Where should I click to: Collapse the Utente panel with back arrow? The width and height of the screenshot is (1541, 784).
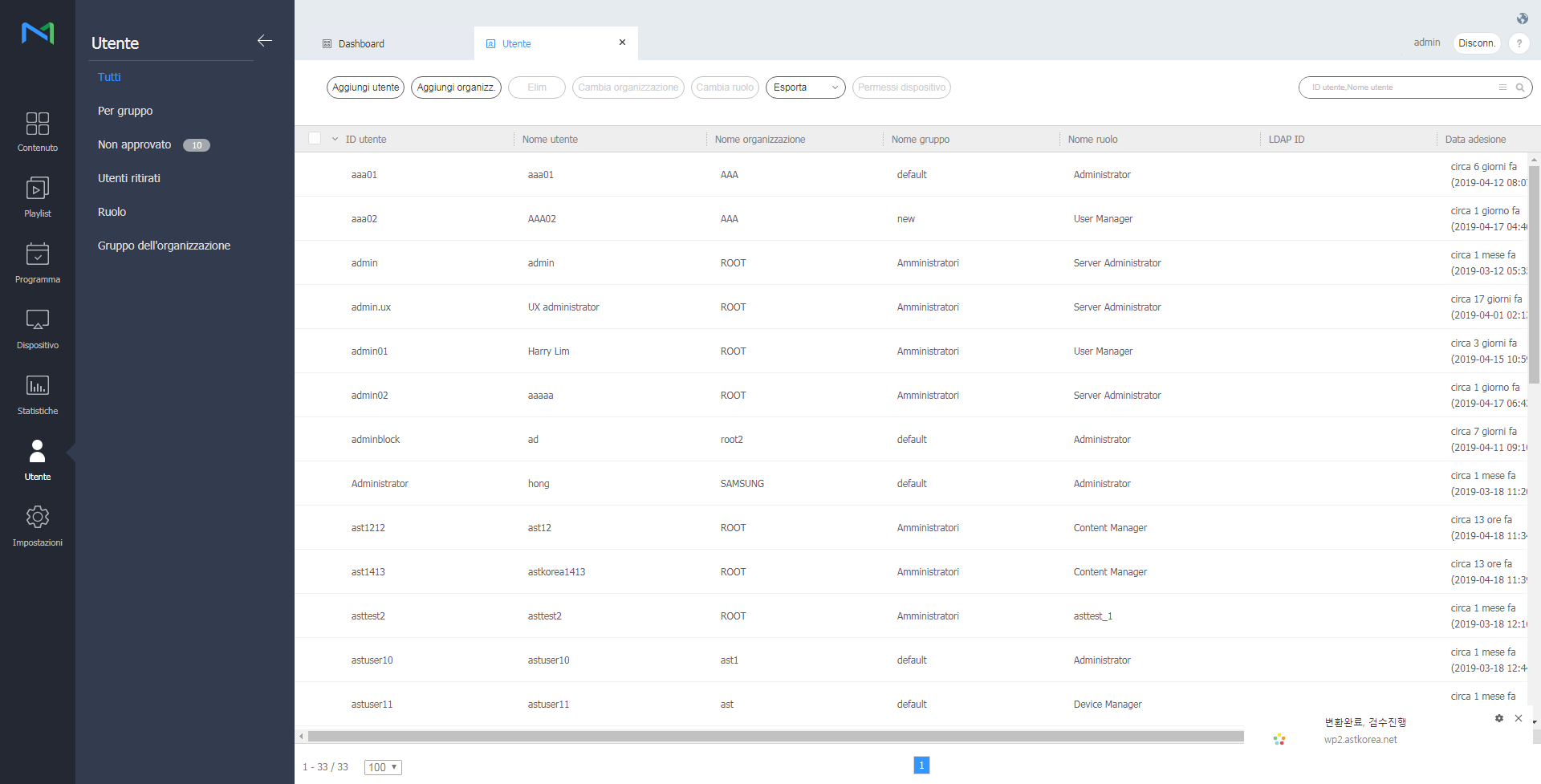tap(265, 41)
